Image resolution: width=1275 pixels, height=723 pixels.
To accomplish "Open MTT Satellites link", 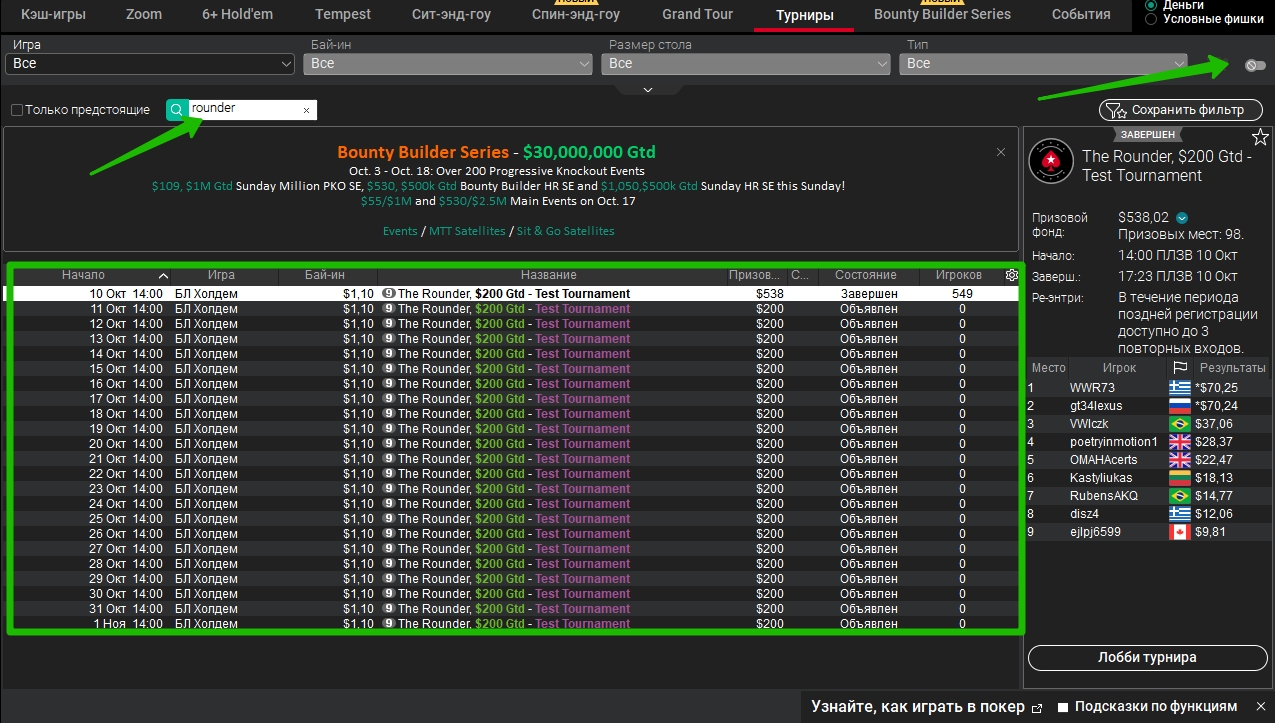I will click(x=467, y=231).
